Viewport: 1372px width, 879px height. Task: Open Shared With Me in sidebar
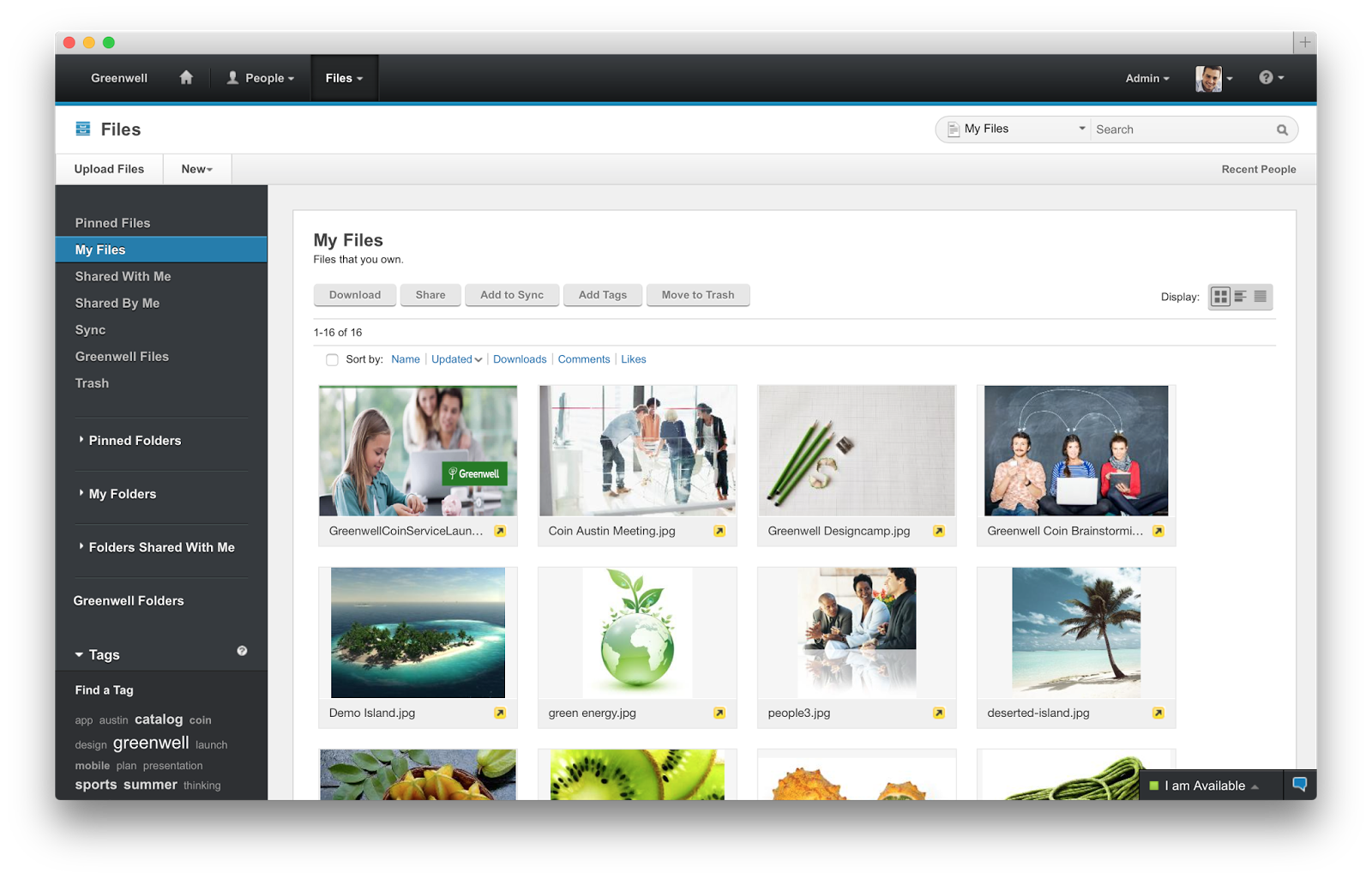click(123, 276)
